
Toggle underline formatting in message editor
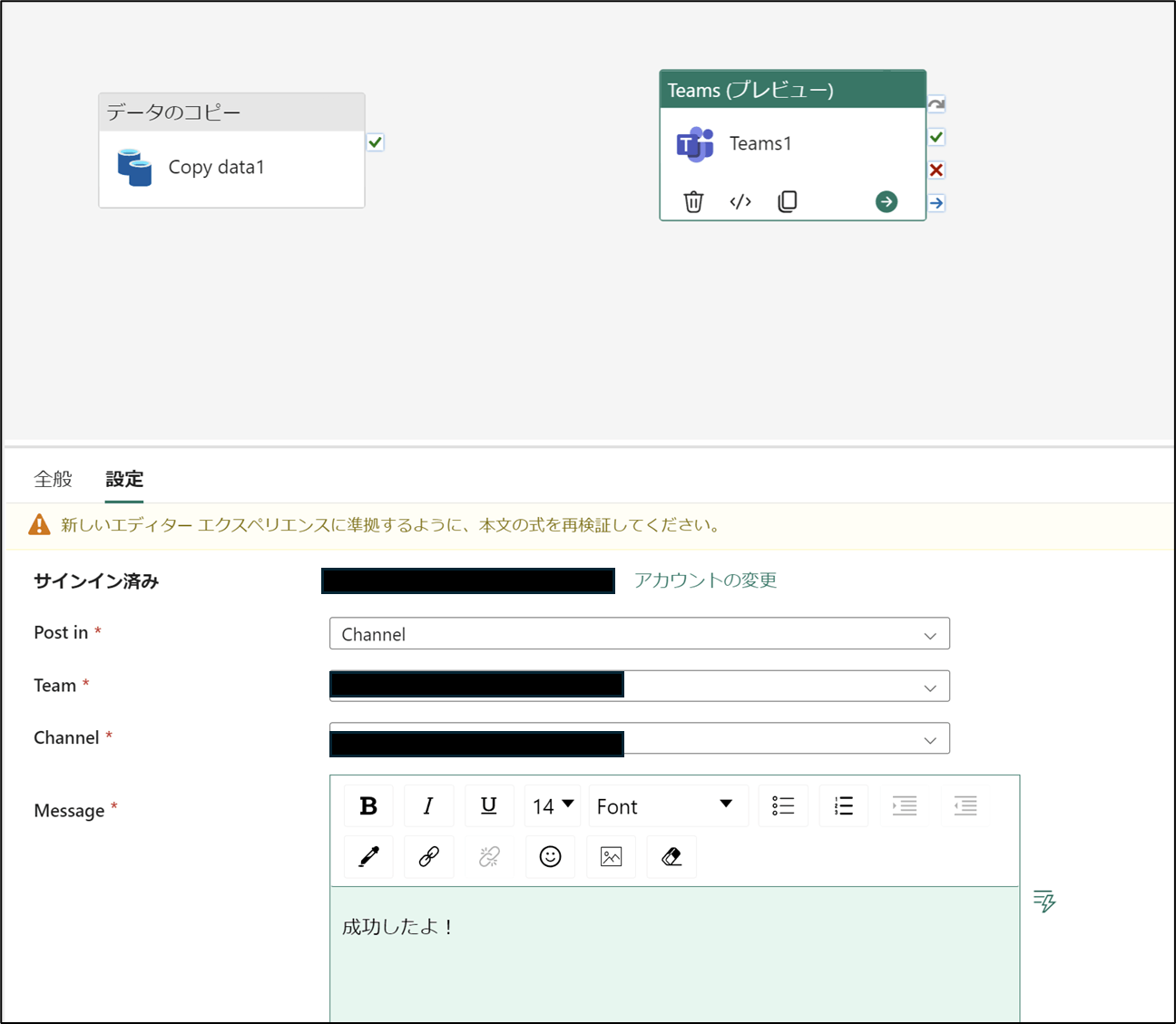point(489,805)
